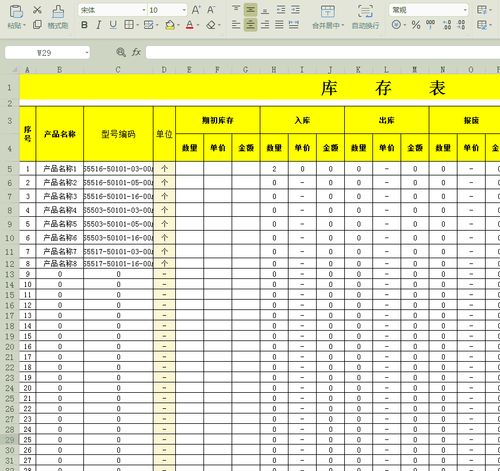Select column D header
Viewport: 500px width, 471px height.
[x=164, y=70]
